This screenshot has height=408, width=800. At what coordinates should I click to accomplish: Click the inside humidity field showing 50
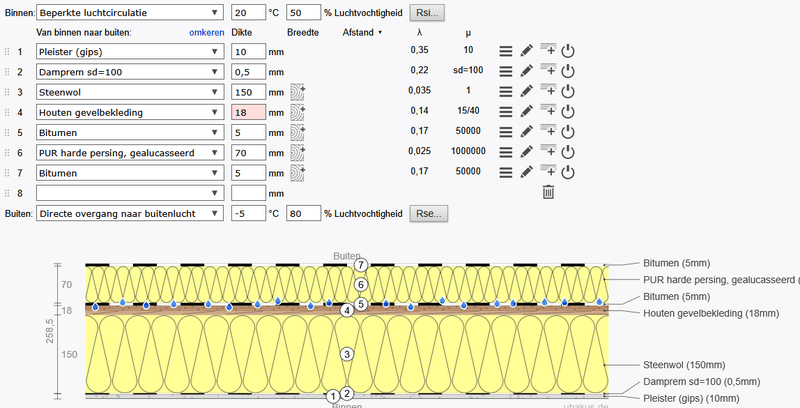(x=304, y=13)
